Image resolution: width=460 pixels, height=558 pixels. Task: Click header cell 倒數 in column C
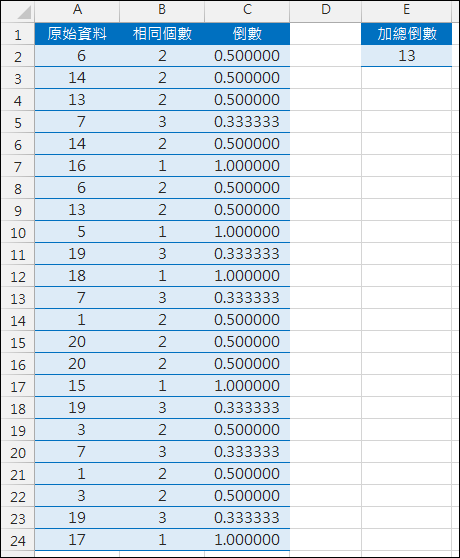point(247,34)
